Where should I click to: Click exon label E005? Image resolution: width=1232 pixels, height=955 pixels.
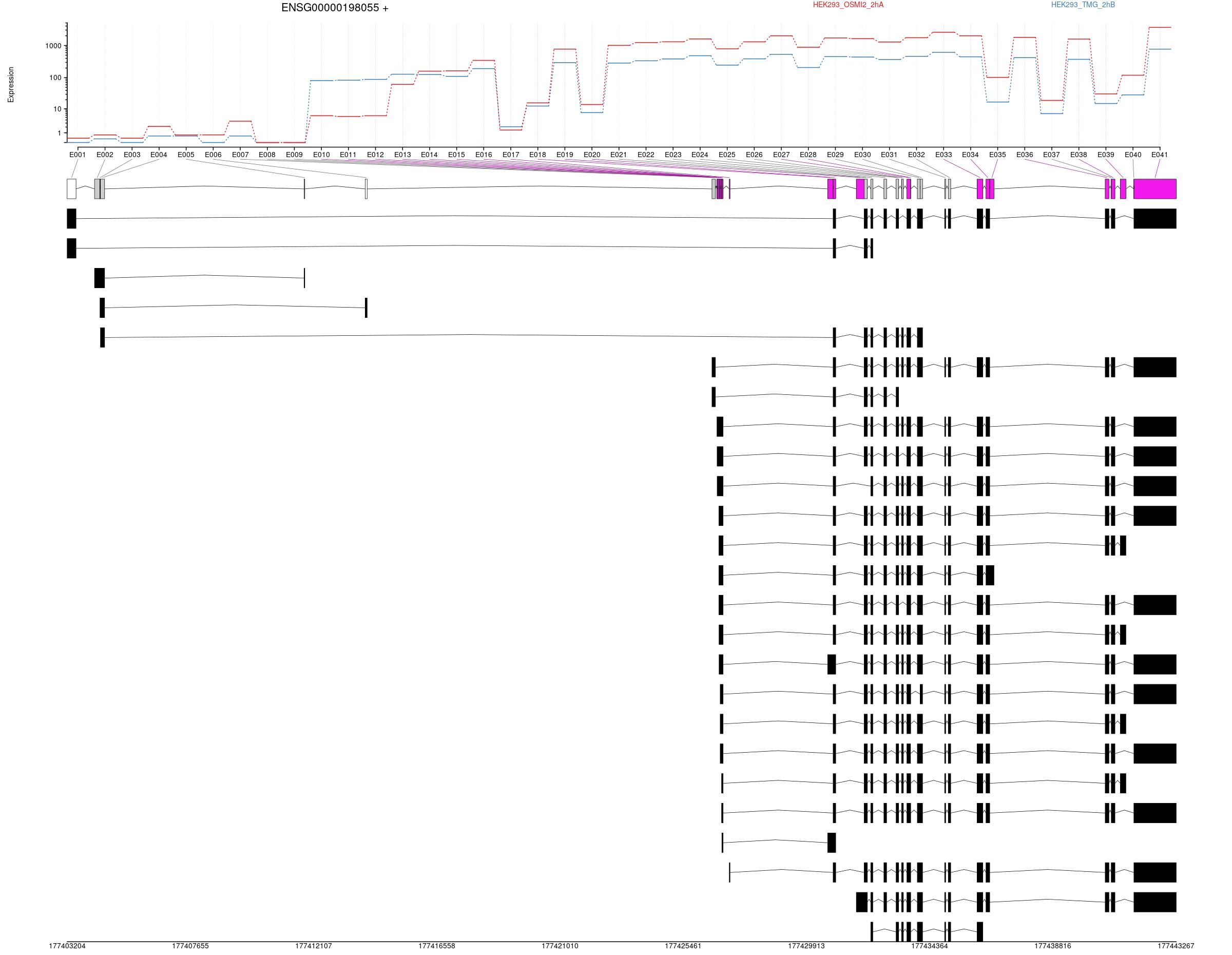pos(186,155)
